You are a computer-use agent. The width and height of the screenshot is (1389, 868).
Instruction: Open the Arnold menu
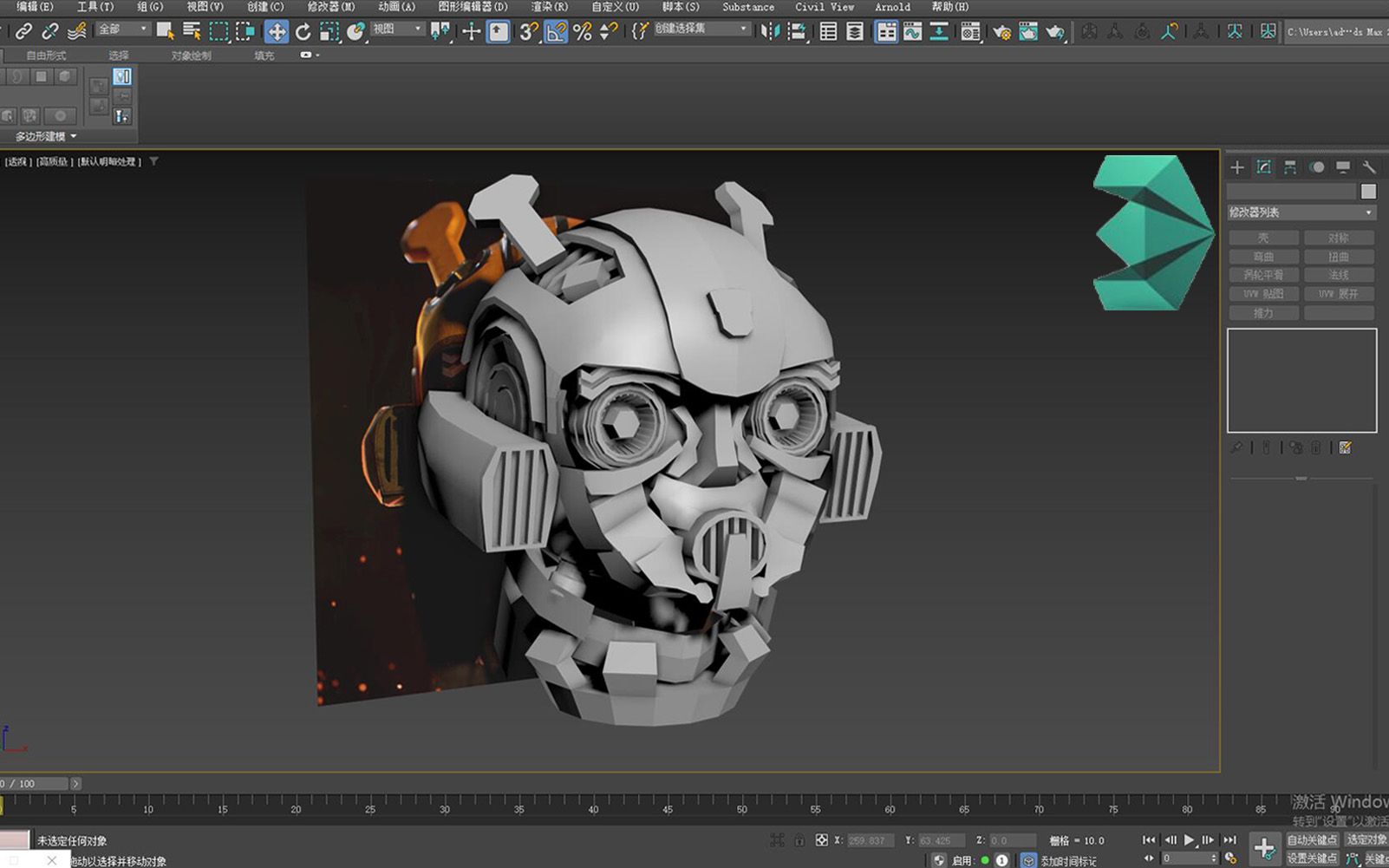[x=892, y=7]
